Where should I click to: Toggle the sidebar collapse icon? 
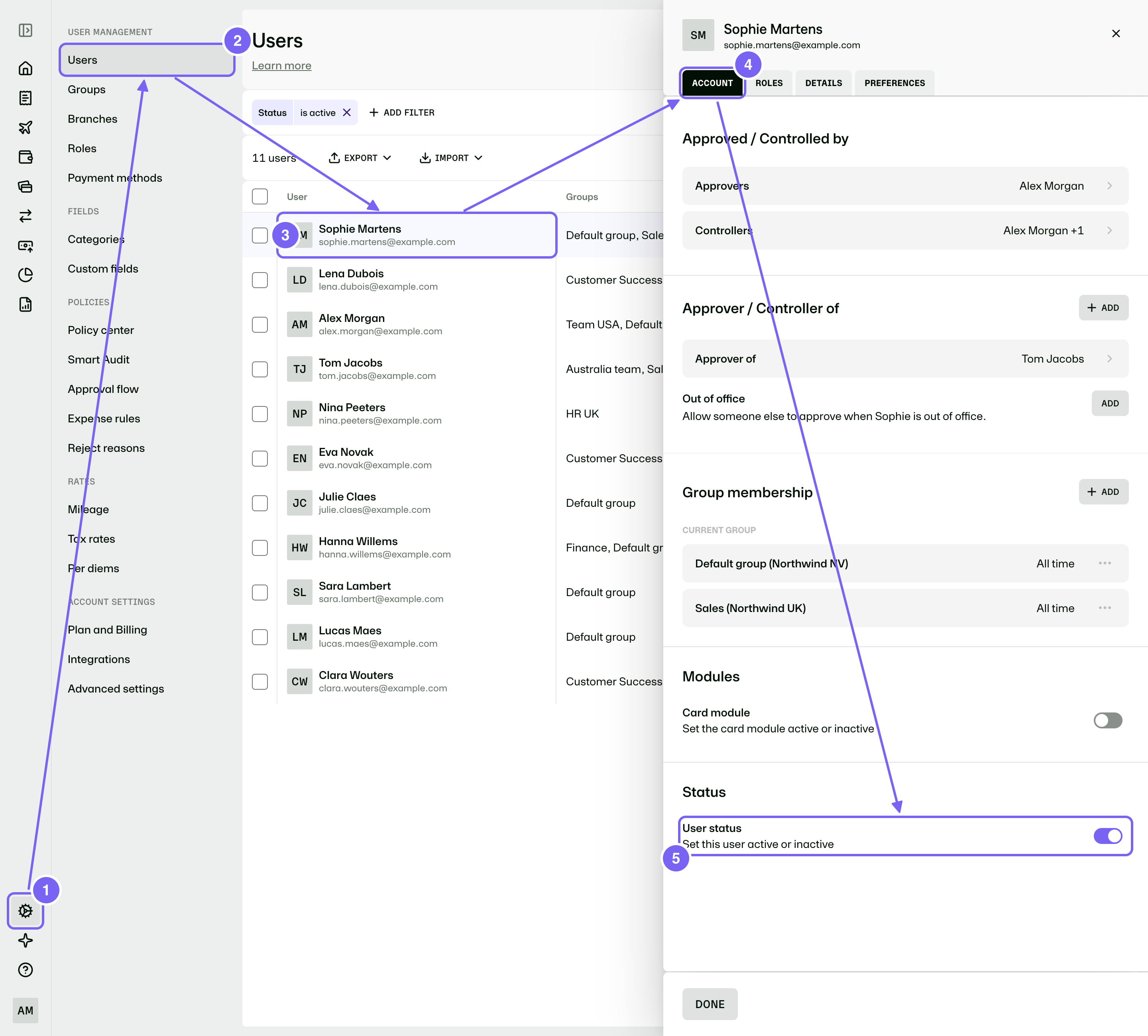[x=25, y=30]
